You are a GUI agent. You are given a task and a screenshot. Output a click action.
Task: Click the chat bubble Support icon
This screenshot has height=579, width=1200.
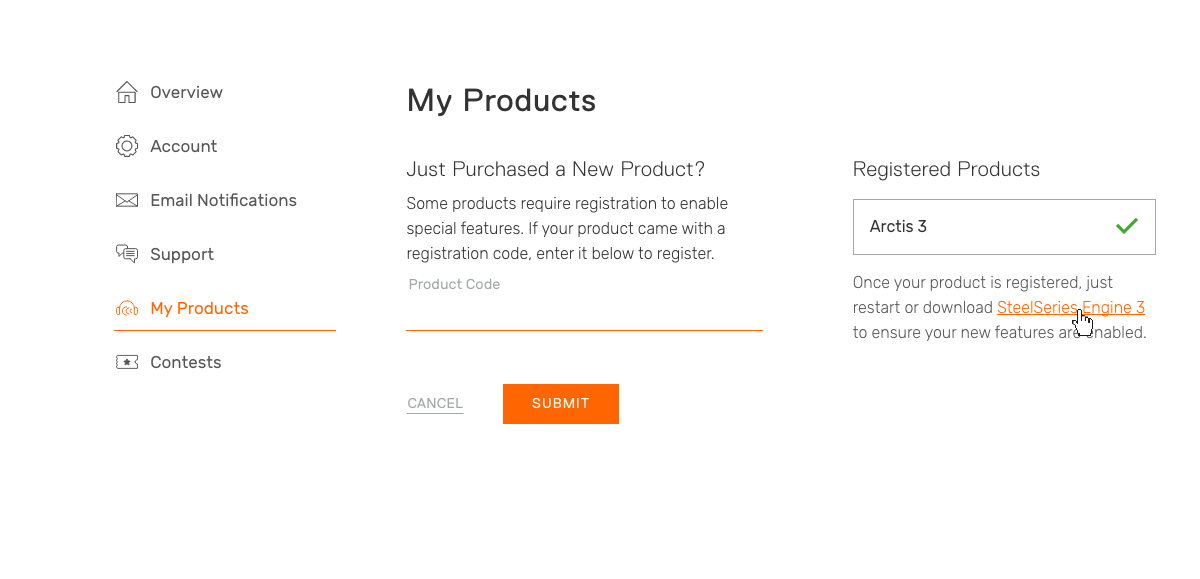click(127, 254)
